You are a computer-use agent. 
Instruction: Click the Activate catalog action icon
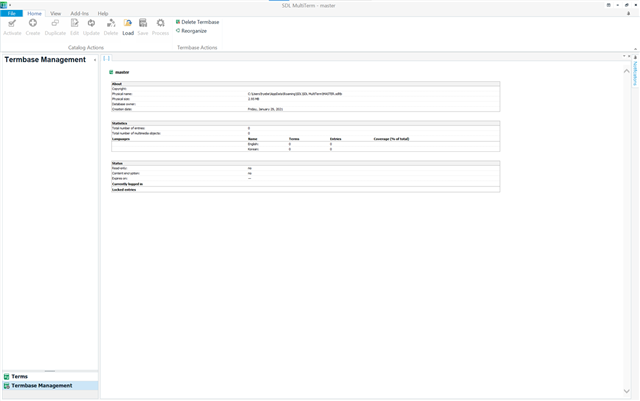12,23
